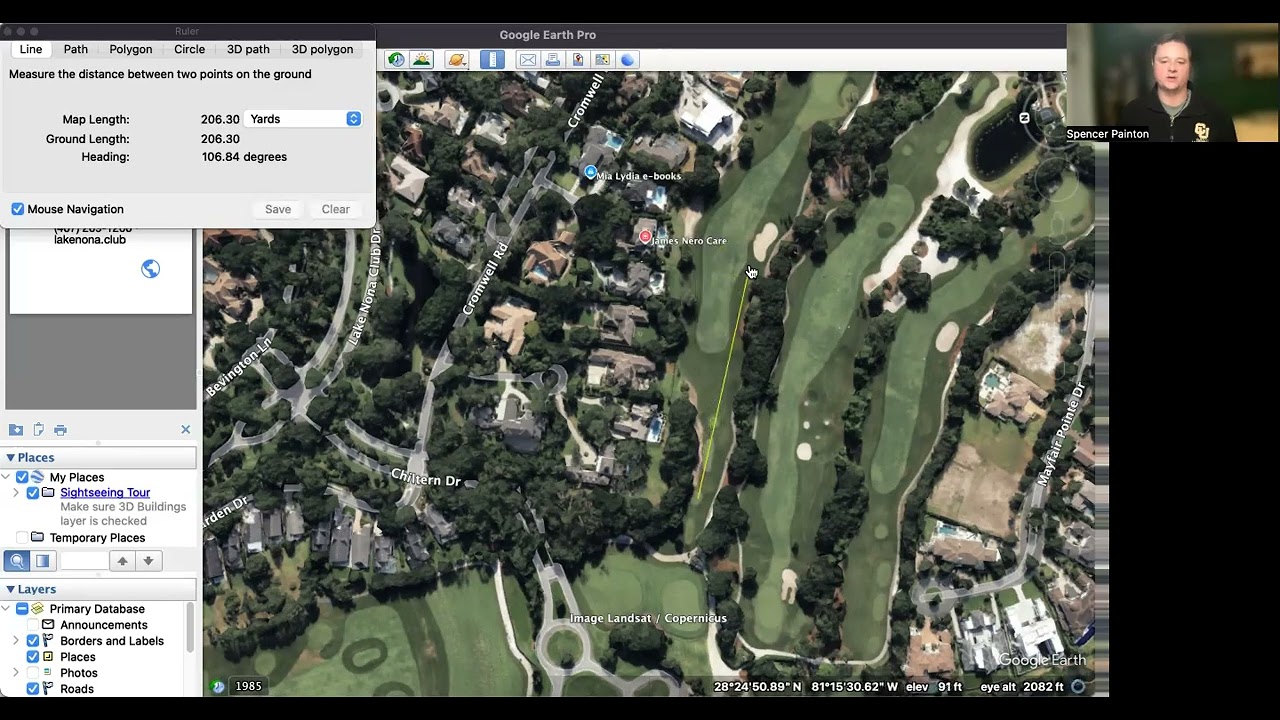Click the Announcements envelope icon

[48, 625]
